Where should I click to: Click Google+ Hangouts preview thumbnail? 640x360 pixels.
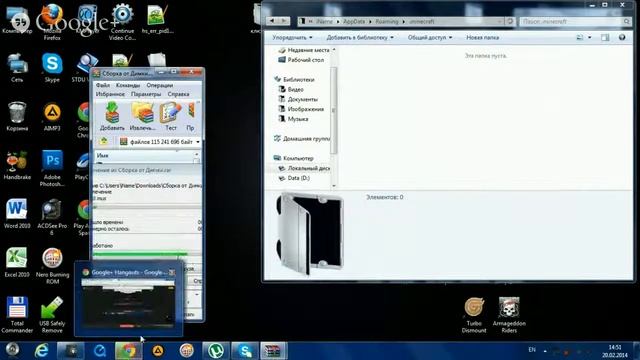[x=128, y=304]
